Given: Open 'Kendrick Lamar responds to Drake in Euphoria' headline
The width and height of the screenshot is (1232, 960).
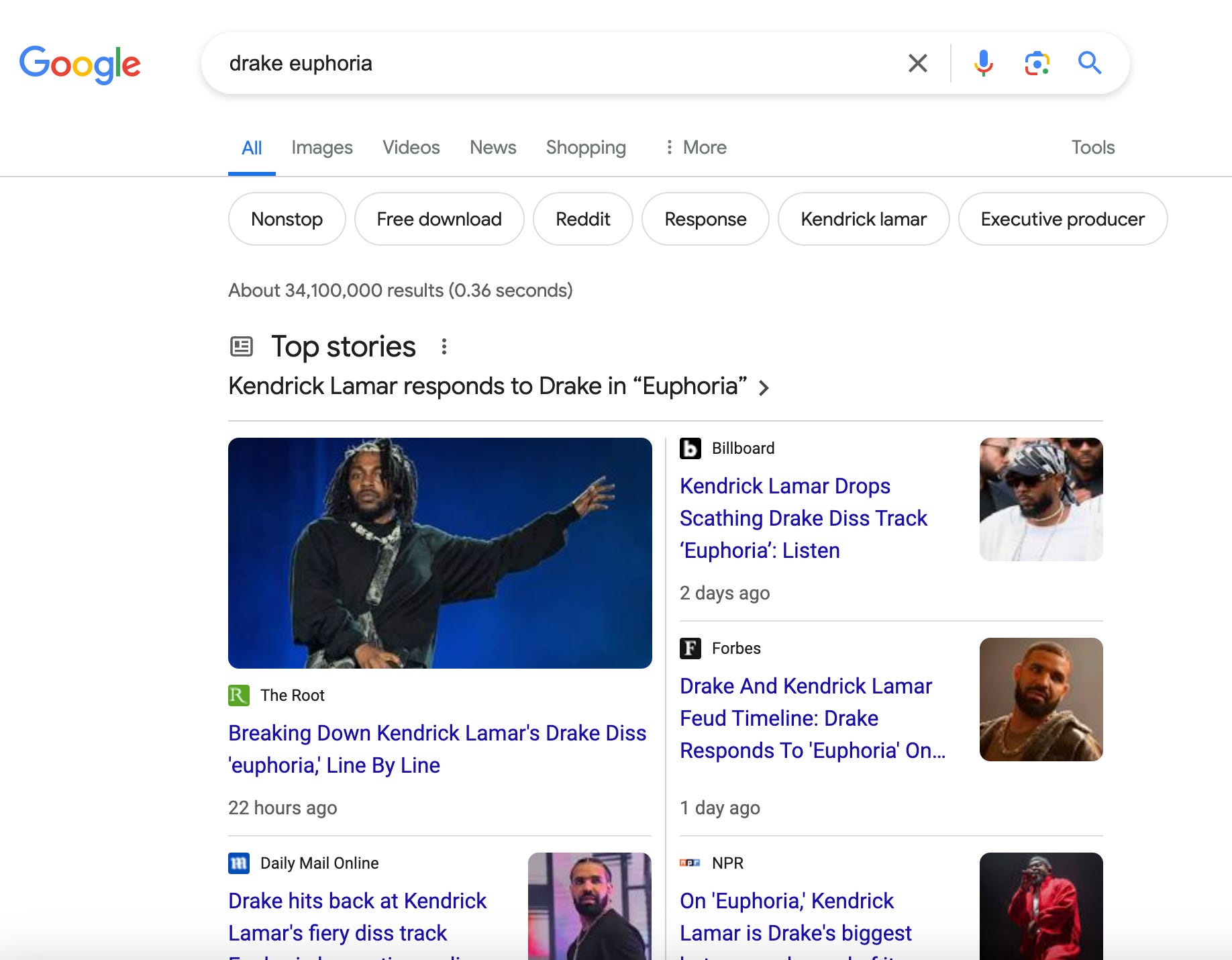Looking at the screenshot, I should tap(488, 387).
